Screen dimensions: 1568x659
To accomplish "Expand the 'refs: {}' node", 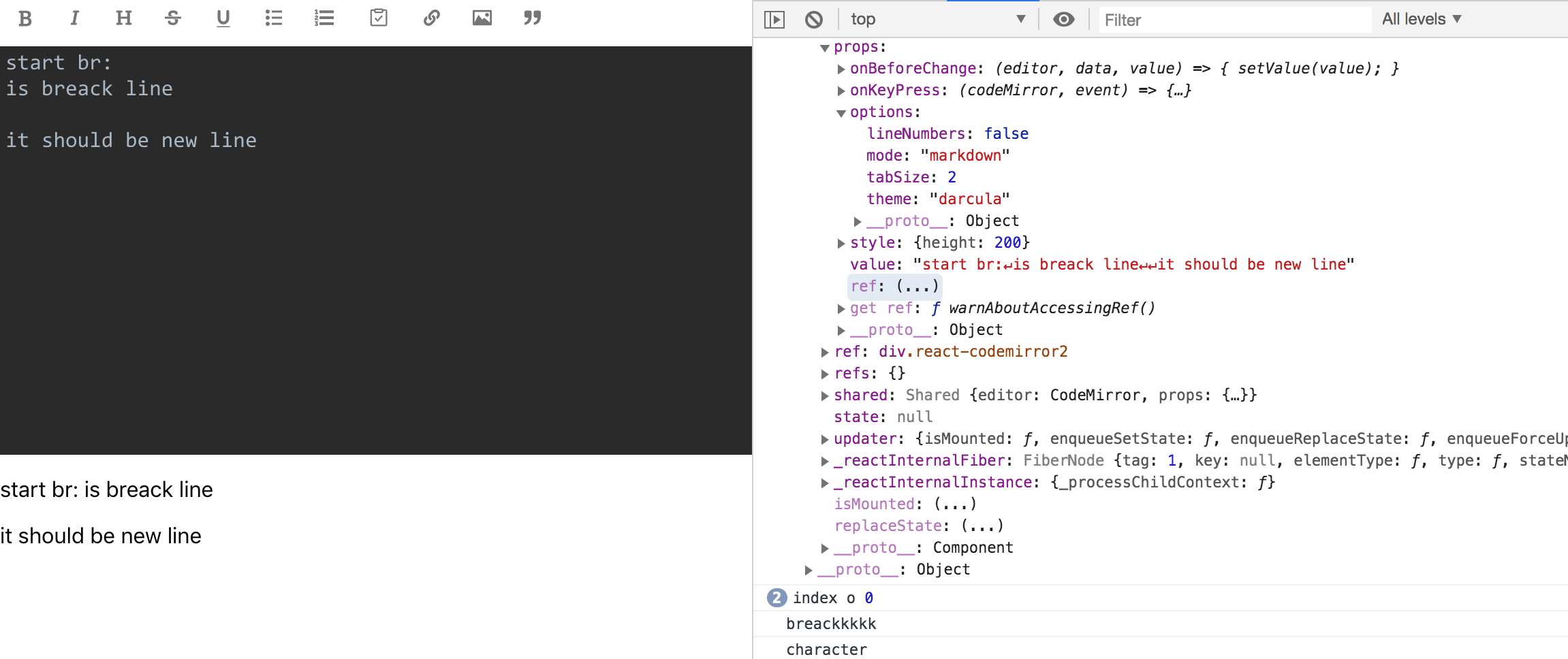I will click(x=825, y=374).
